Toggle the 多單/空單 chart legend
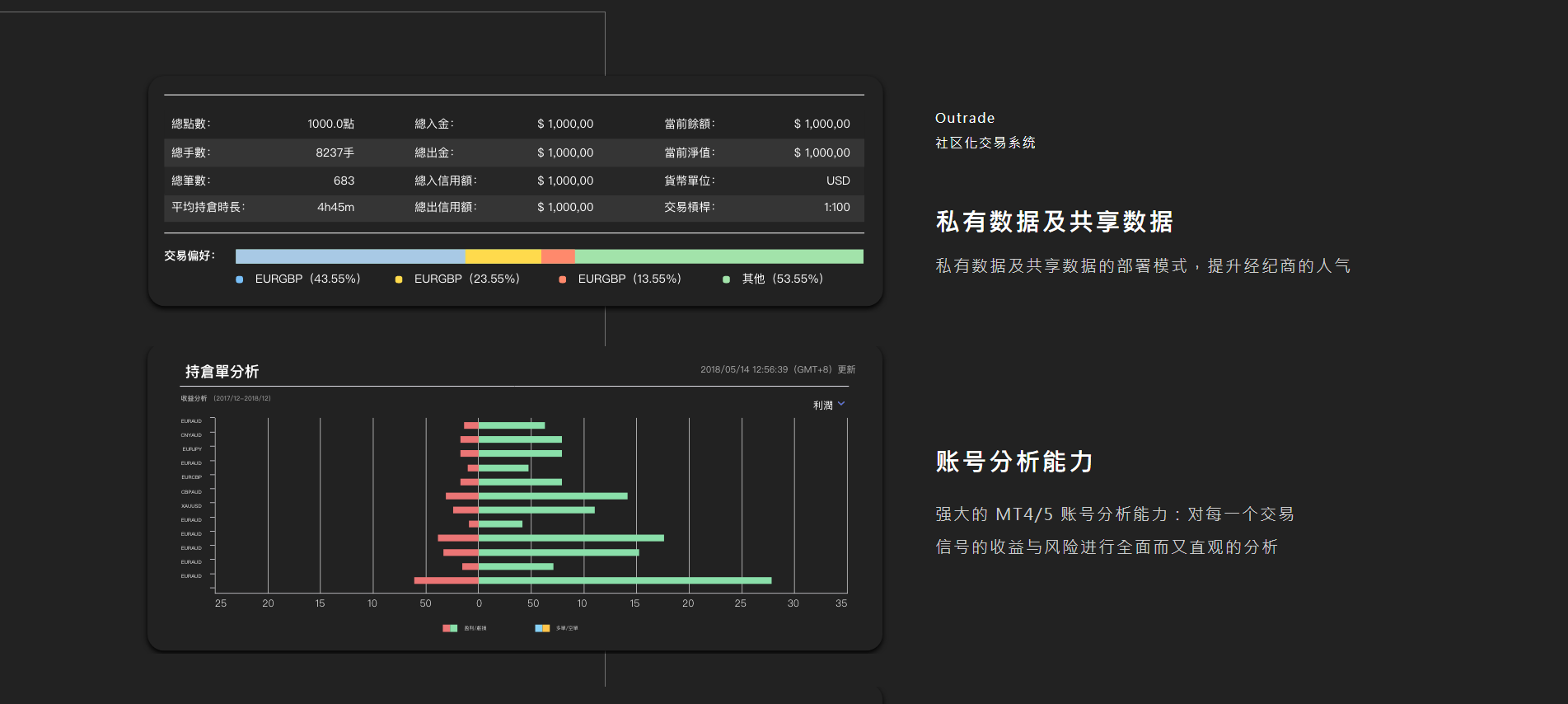Screen dimensions: 1568x704 557,628
